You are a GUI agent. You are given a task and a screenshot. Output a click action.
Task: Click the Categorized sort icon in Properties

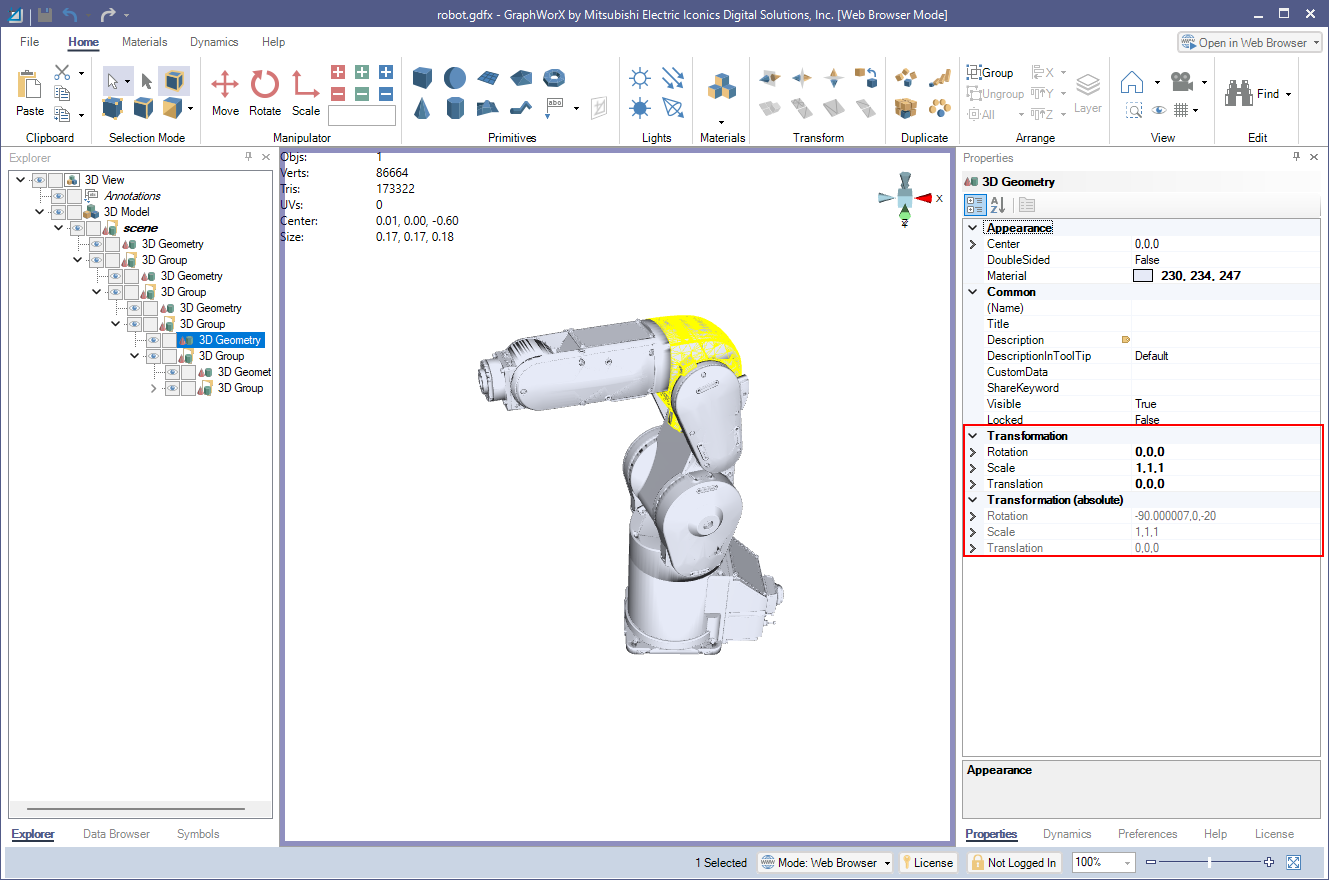click(x=975, y=205)
